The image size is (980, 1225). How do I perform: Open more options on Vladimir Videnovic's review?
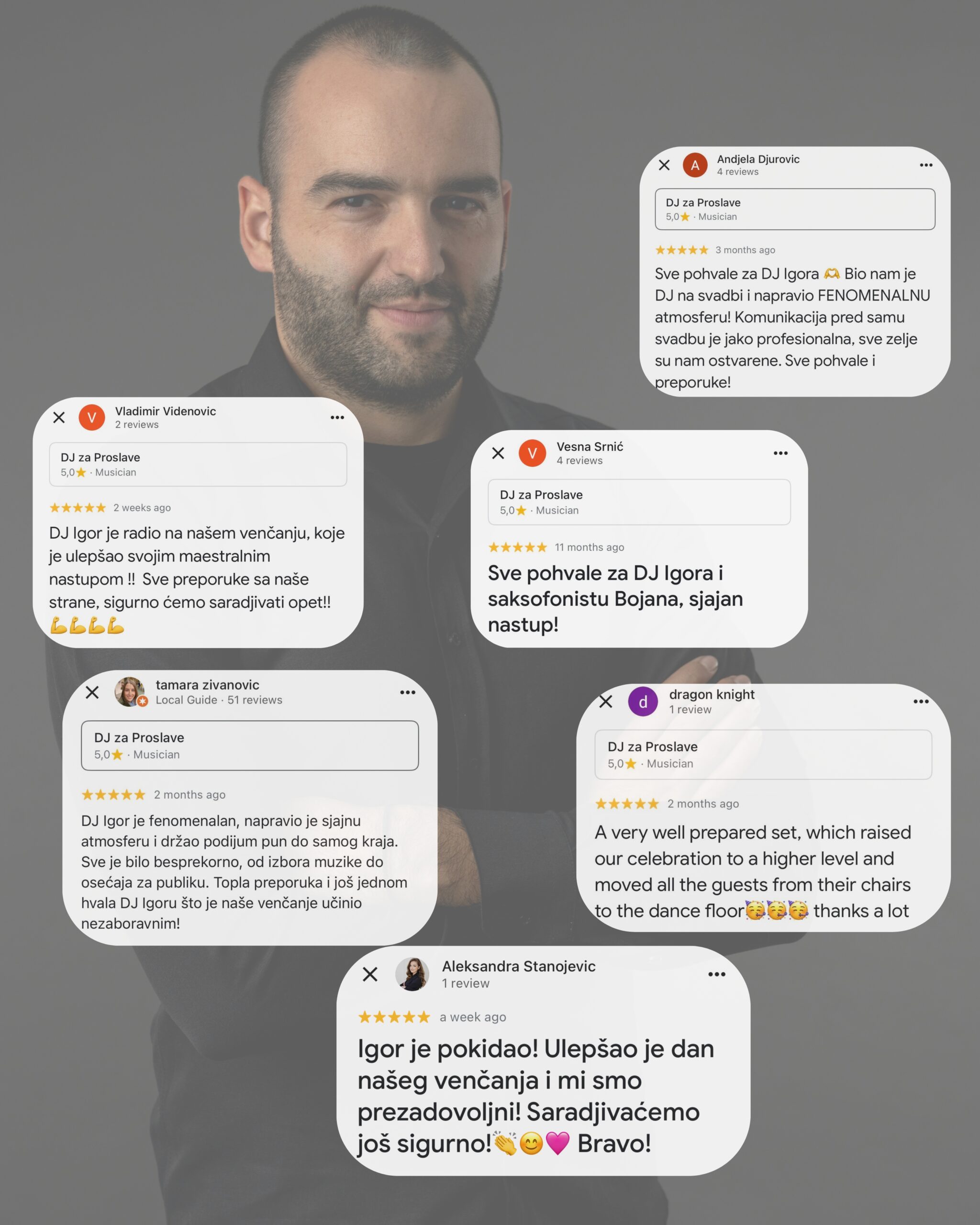(337, 417)
